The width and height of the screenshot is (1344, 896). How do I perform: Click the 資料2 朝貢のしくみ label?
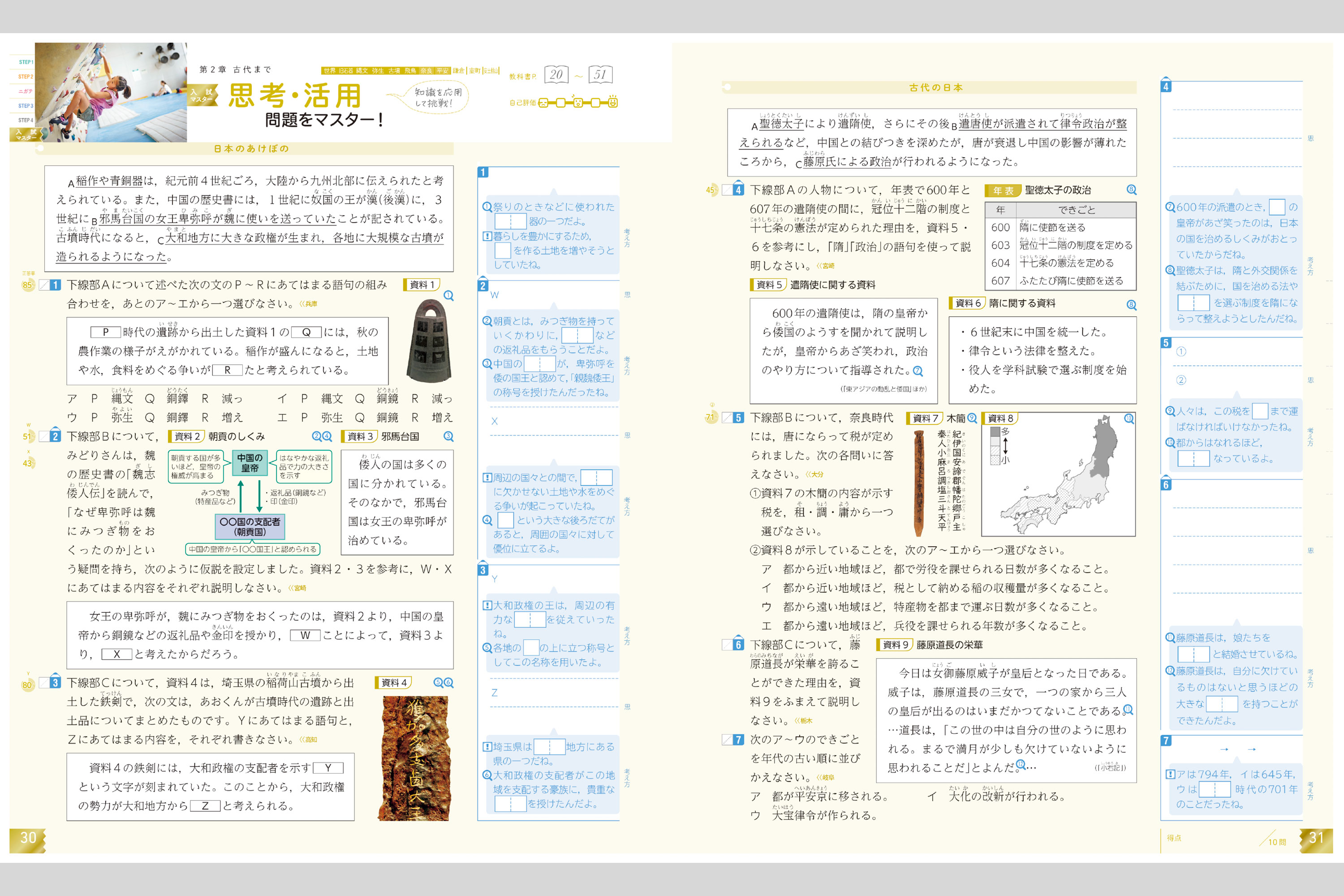[x=218, y=436]
